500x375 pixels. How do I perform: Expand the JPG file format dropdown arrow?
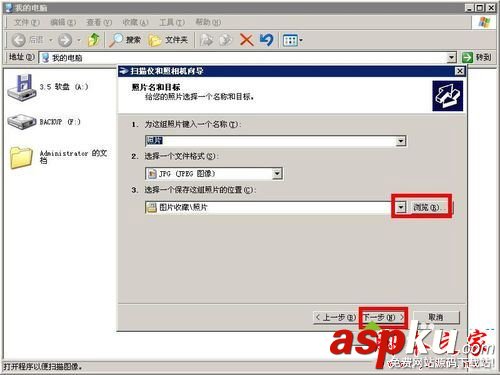(277, 173)
